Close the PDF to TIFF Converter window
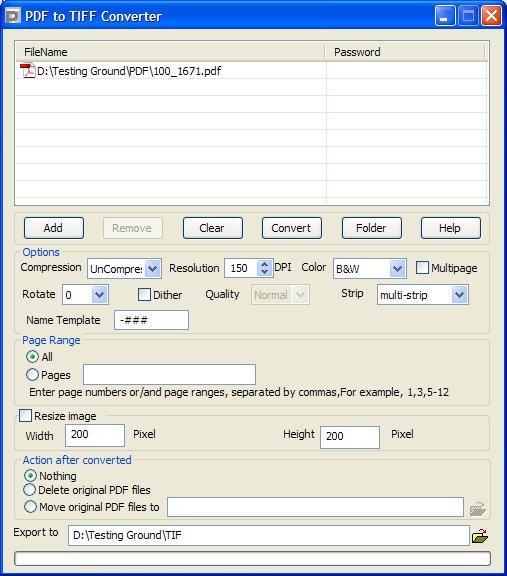The image size is (507, 576). click(x=492, y=16)
